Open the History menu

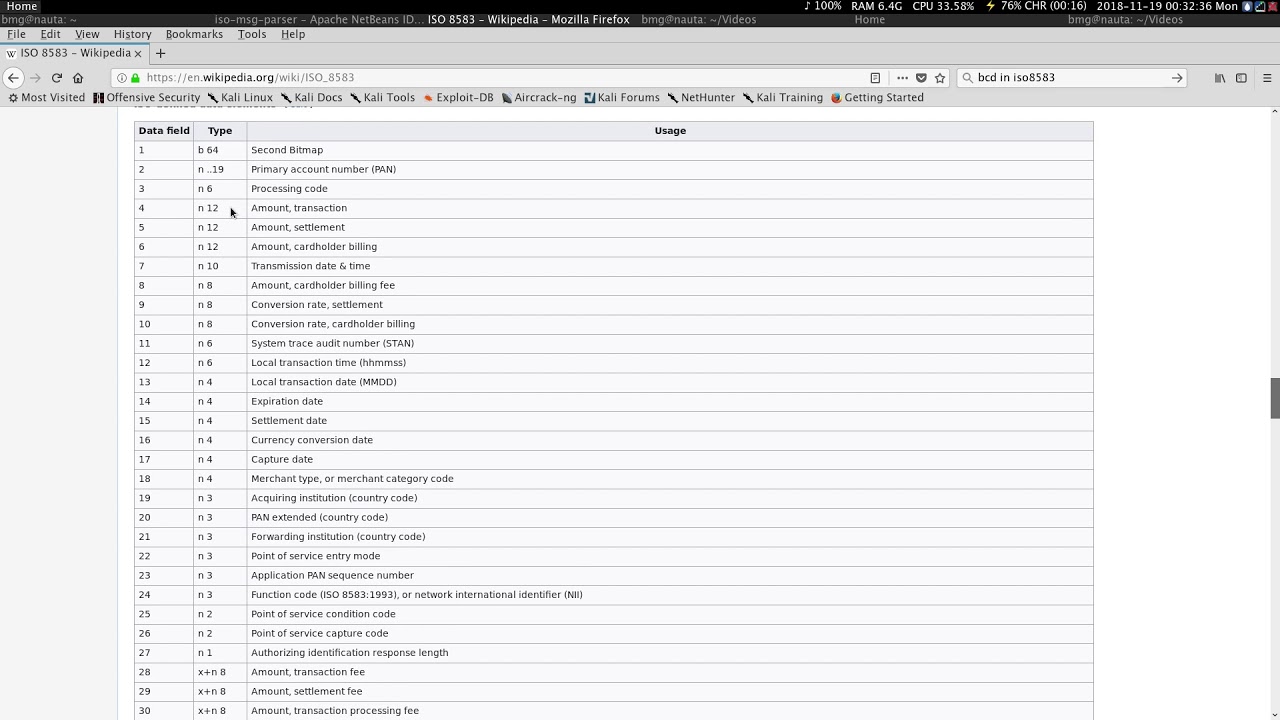132,34
